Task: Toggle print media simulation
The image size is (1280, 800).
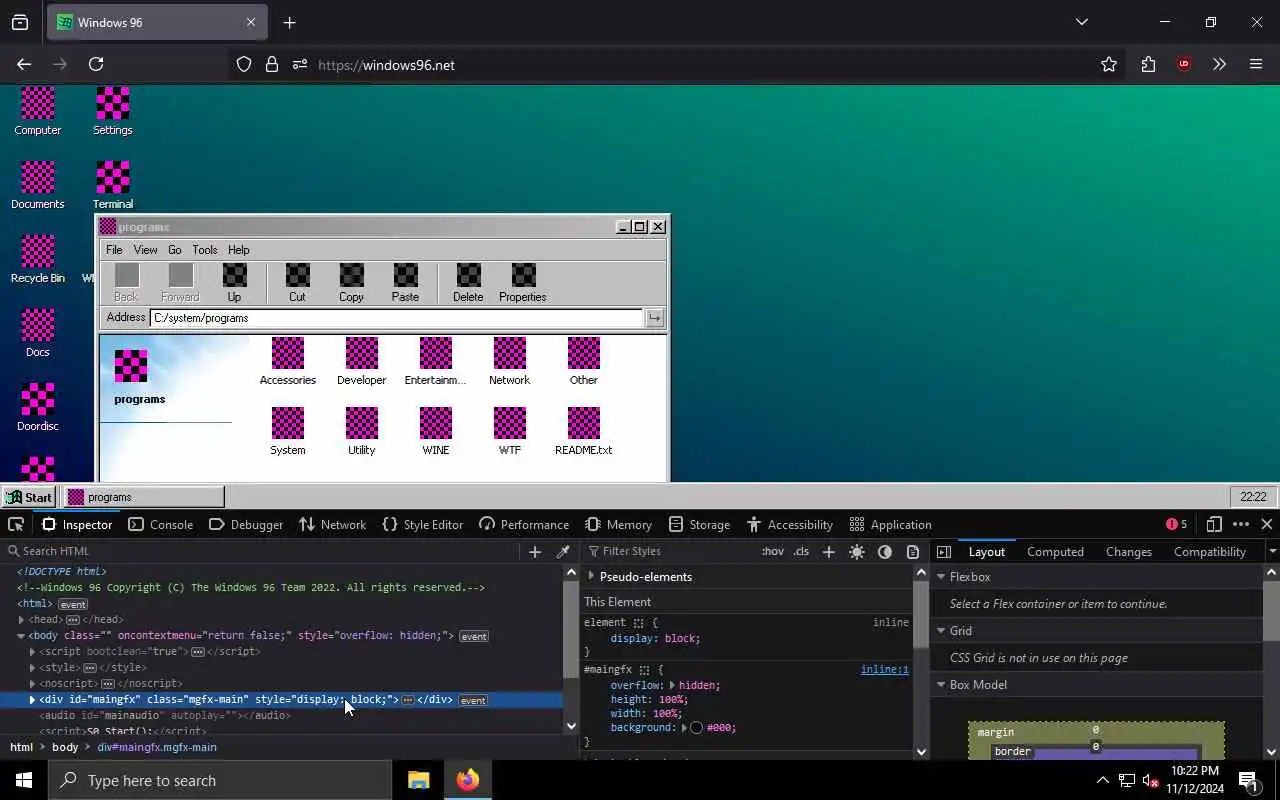Action: click(x=913, y=551)
